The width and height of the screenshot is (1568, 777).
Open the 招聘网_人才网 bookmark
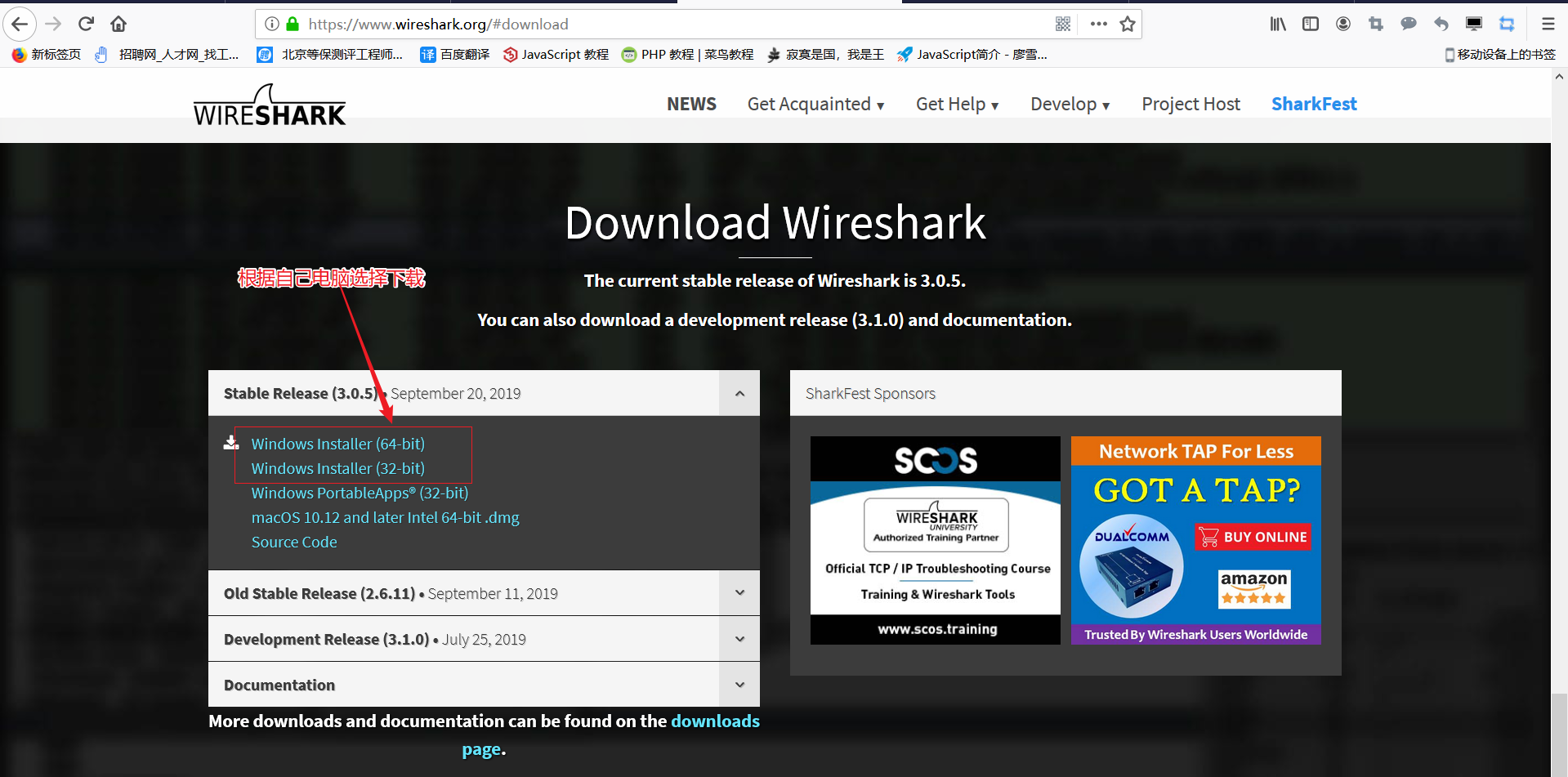click(x=167, y=54)
